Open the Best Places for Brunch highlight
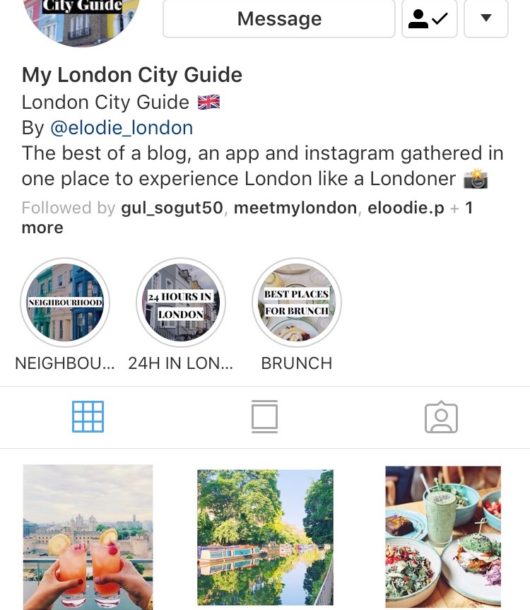The width and height of the screenshot is (530, 610). coord(297,302)
